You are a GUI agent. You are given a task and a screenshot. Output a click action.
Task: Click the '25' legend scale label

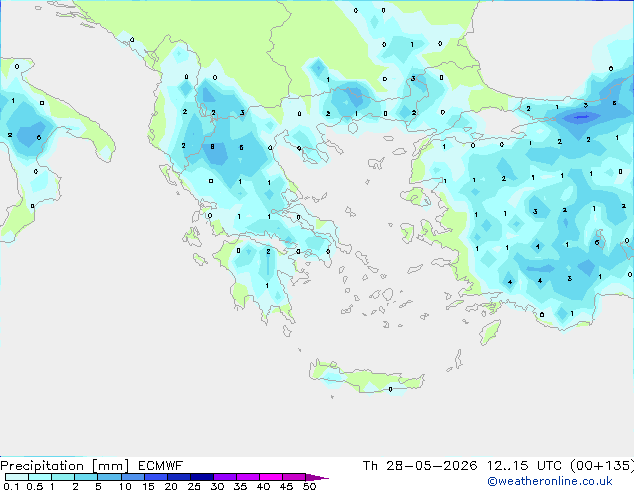point(194,486)
